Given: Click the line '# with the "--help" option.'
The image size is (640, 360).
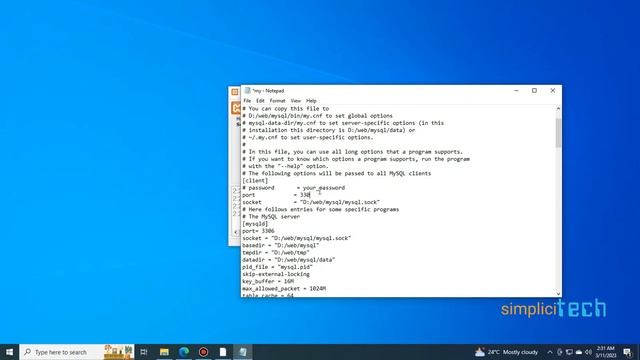Looking at the screenshot, I should click(x=285, y=166).
